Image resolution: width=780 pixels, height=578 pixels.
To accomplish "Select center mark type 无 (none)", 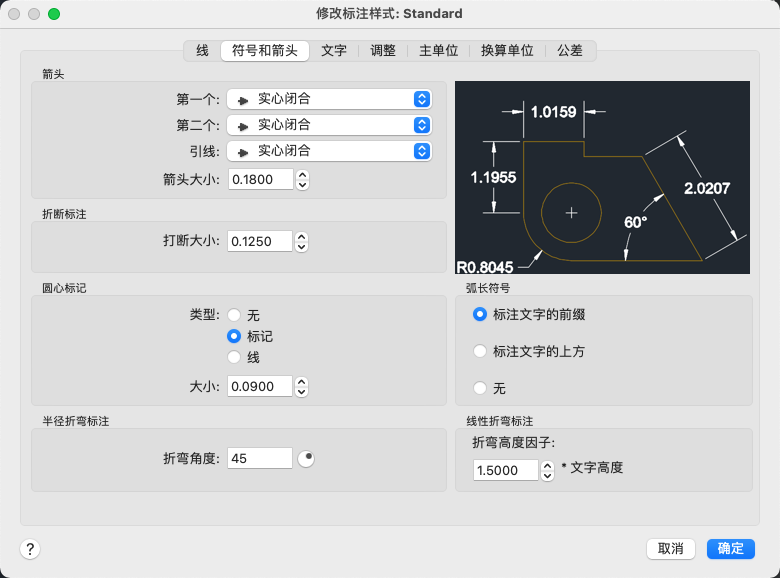I will click(234, 315).
